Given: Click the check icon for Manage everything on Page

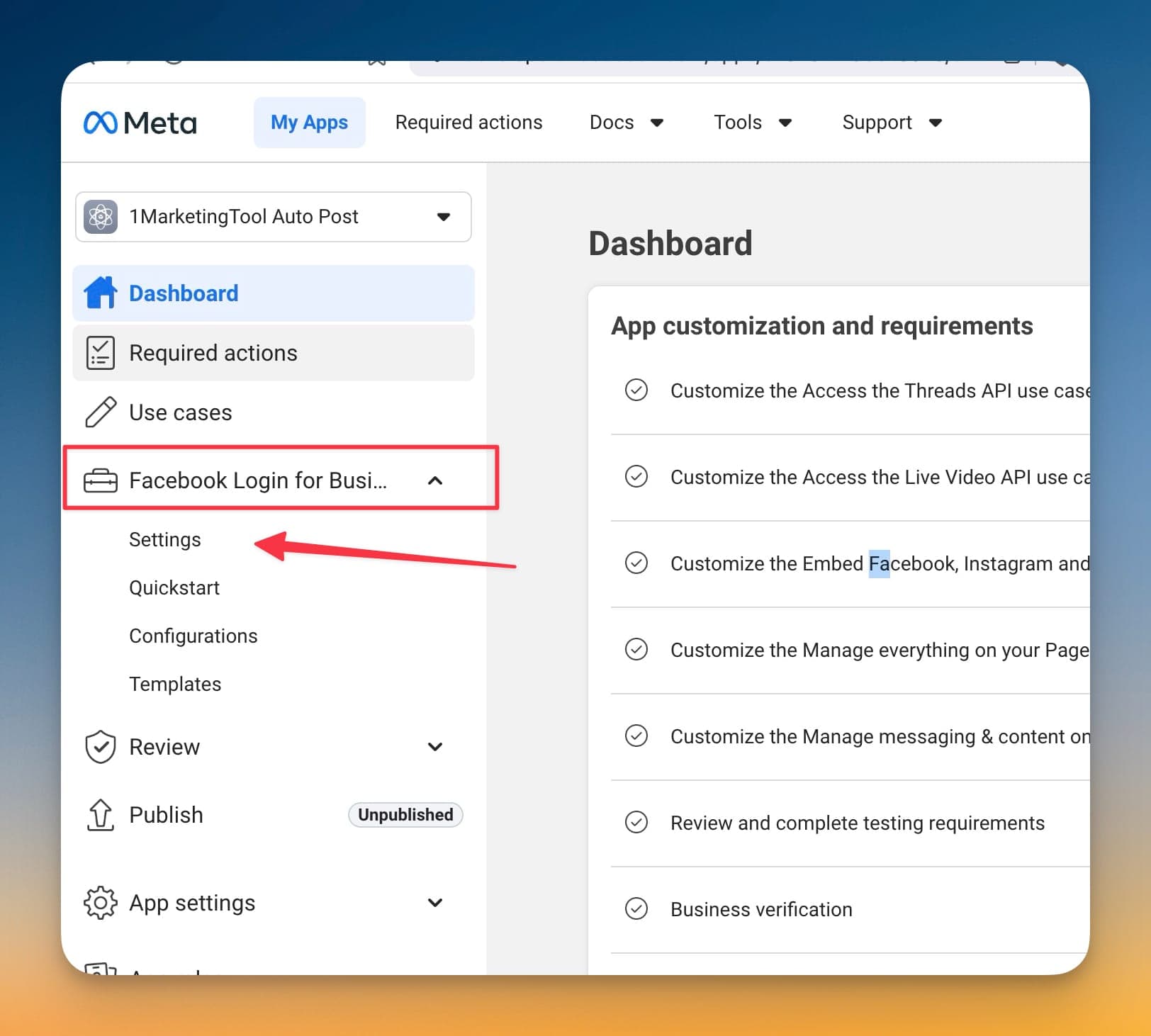Looking at the screenshot, I should 636,650.
